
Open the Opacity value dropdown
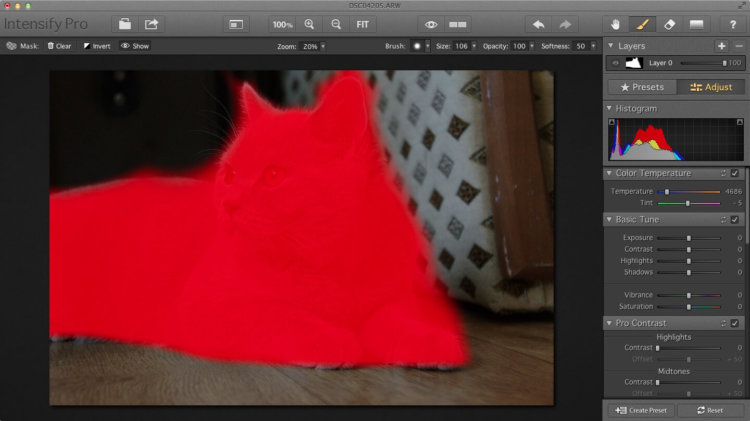click(x=531, y=46)
